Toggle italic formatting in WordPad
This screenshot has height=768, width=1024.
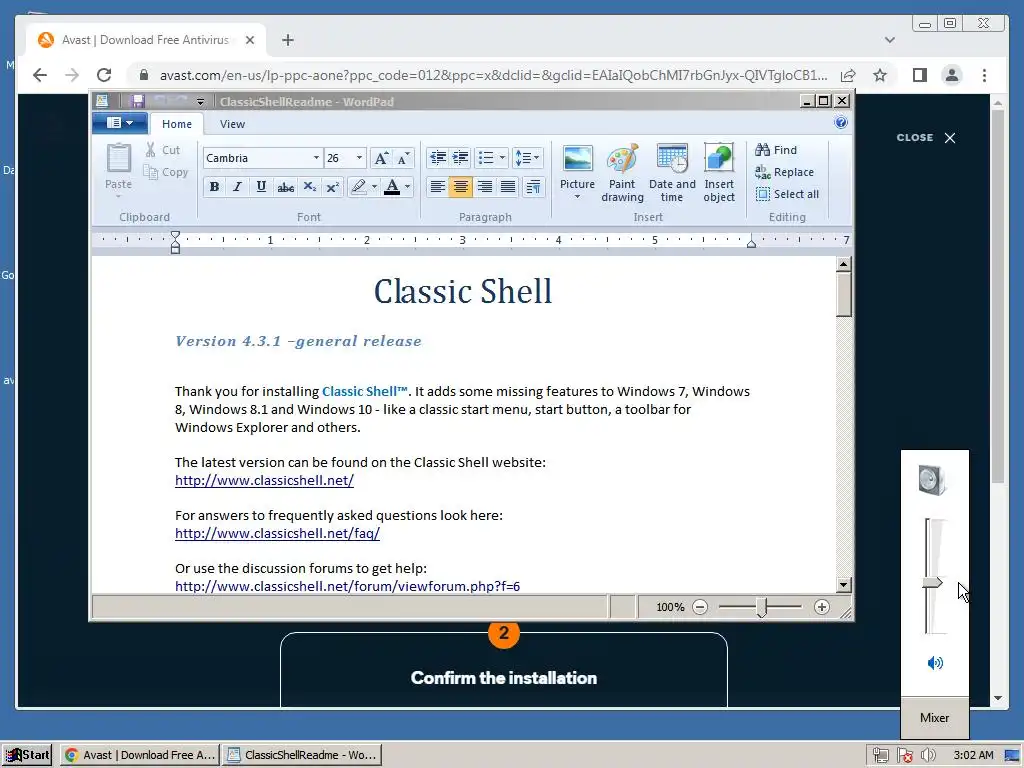pyautogui.click(x=237, y=187)
